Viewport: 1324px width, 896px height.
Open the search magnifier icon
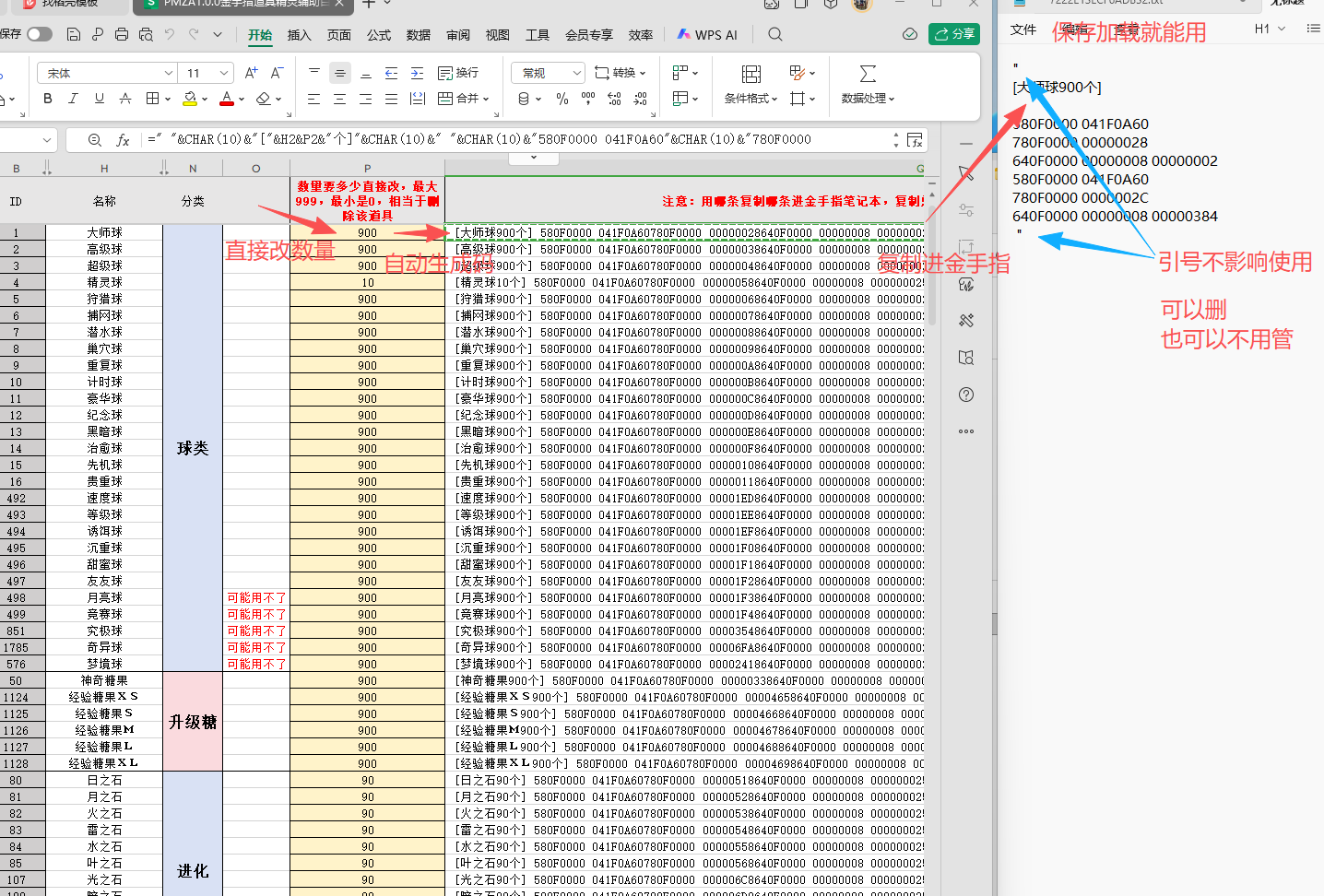click(x=775, y=34)
